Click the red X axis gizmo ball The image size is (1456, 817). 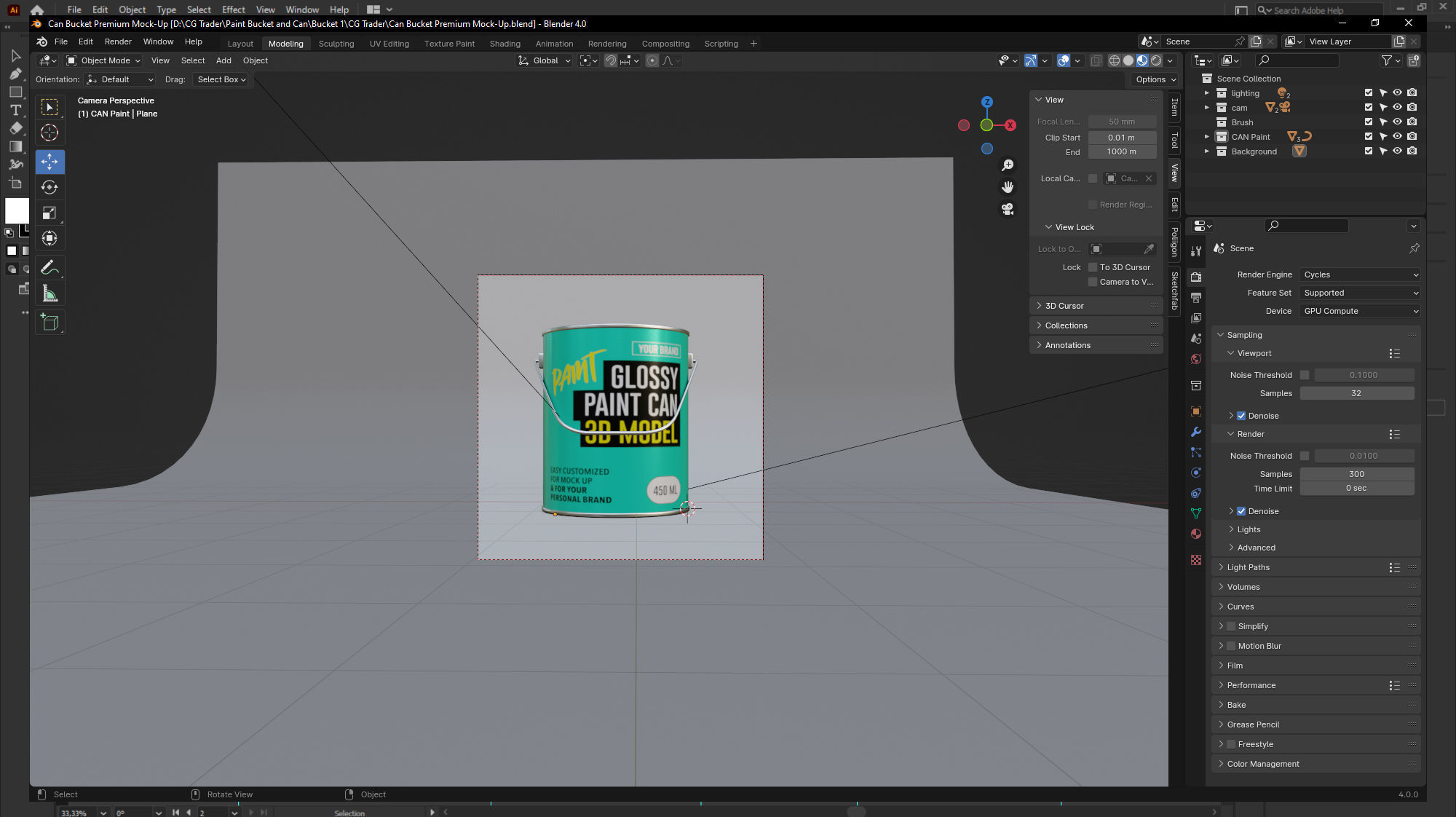[x=1010, y=125]
